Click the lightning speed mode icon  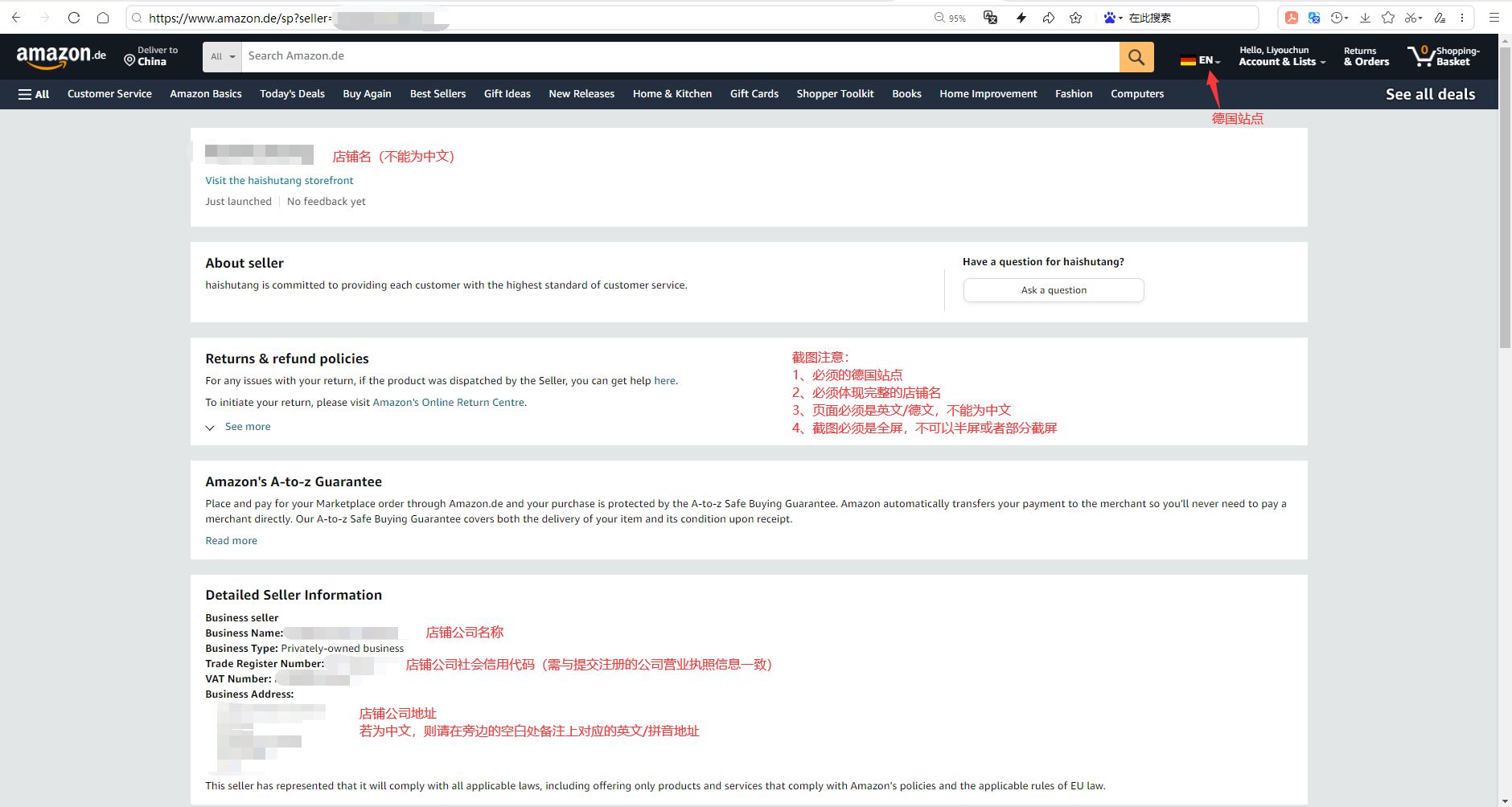(1021, 18)
